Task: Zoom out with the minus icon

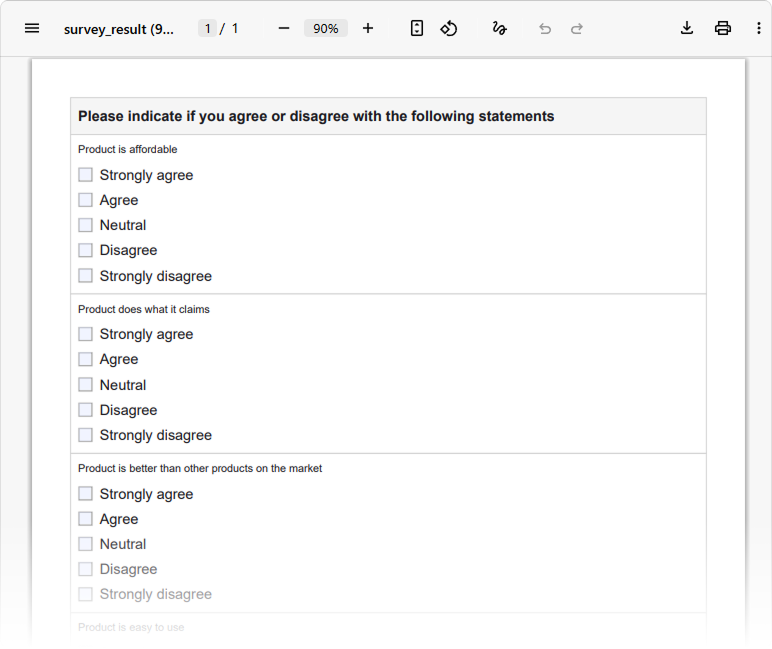Action: (x=284, y=29)
